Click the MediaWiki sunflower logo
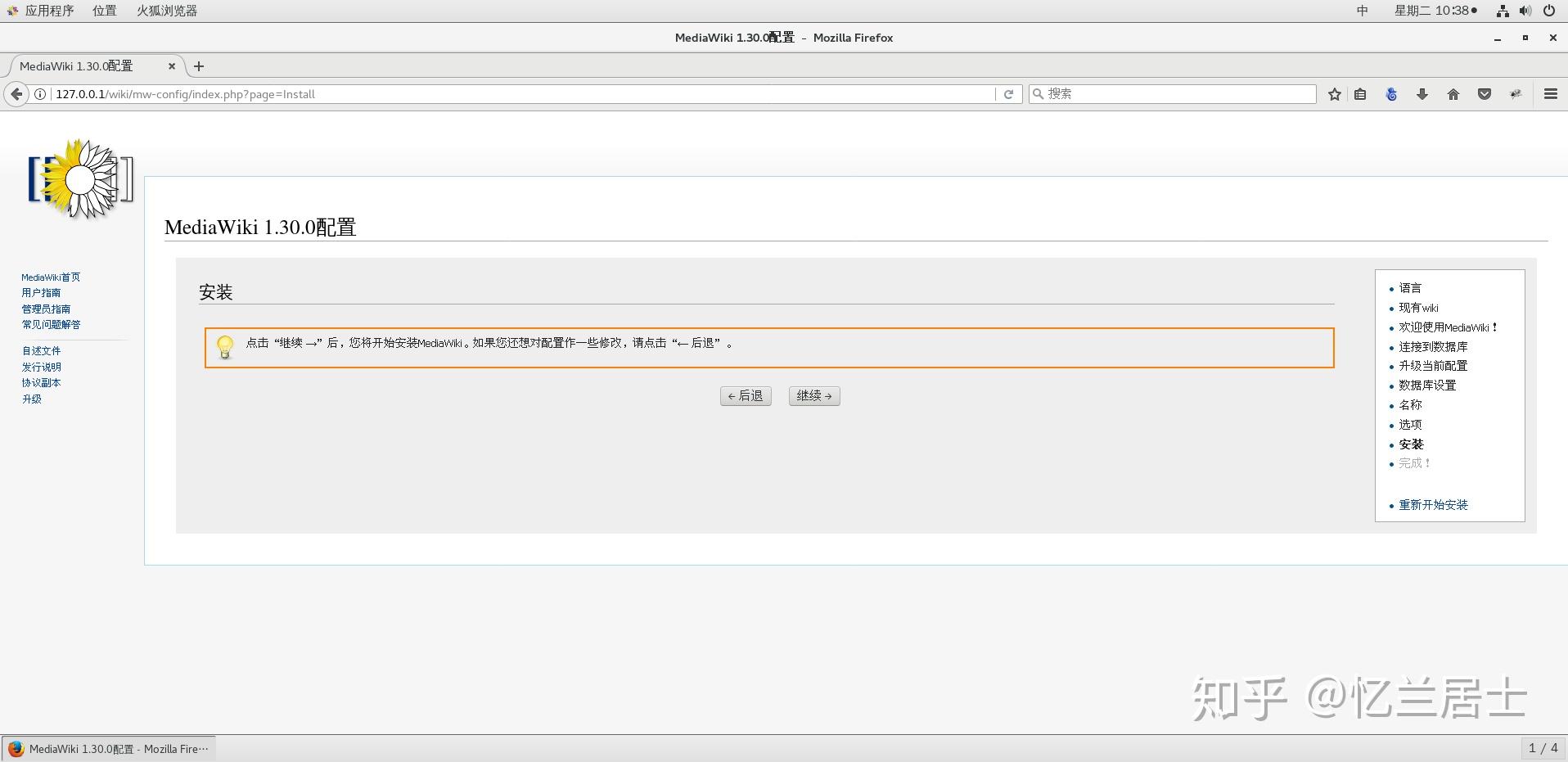The width and height of the screenshot is (1568, 762). [x=80, y=178]
